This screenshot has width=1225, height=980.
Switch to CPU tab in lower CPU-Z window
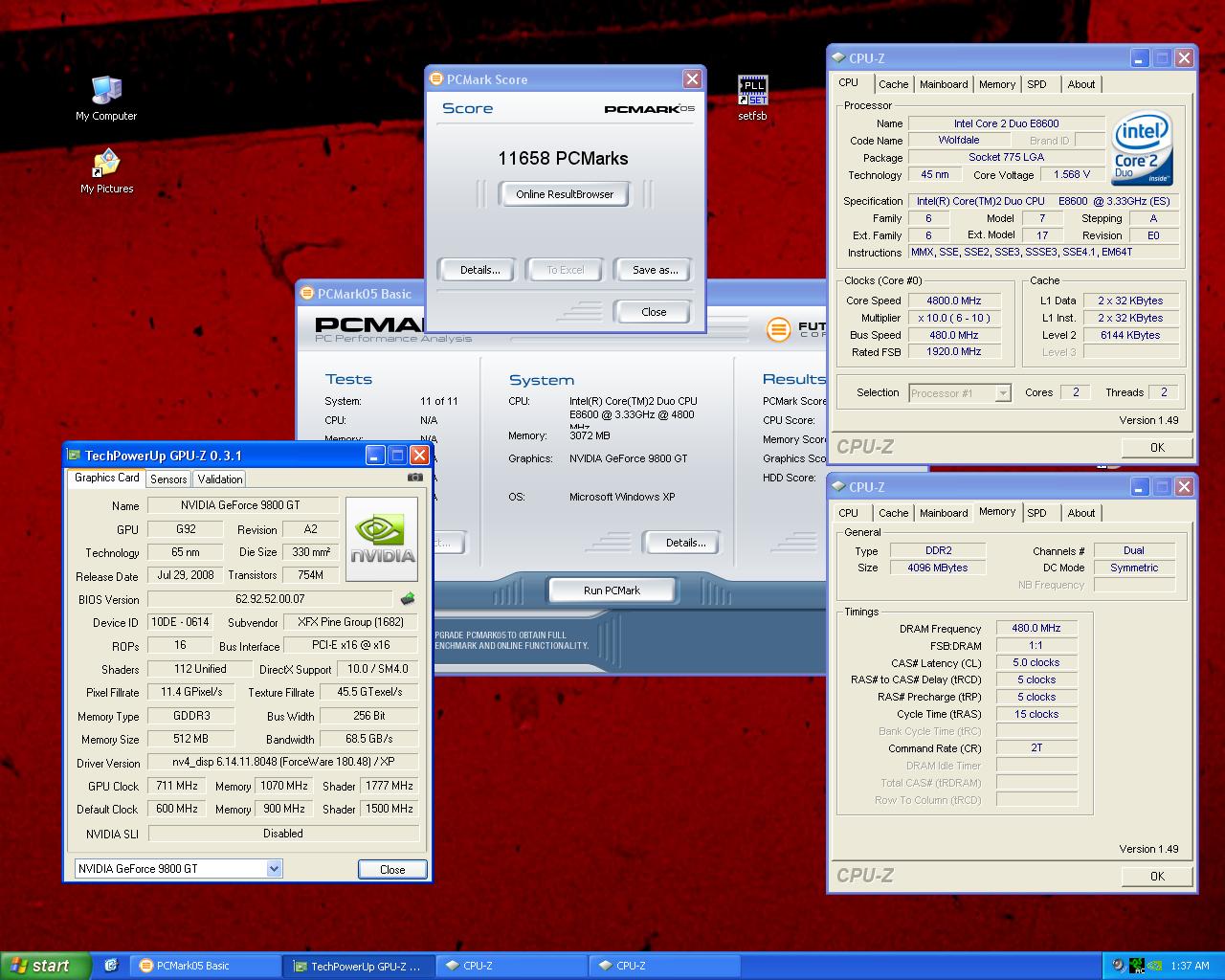click(x=848, y=513)
